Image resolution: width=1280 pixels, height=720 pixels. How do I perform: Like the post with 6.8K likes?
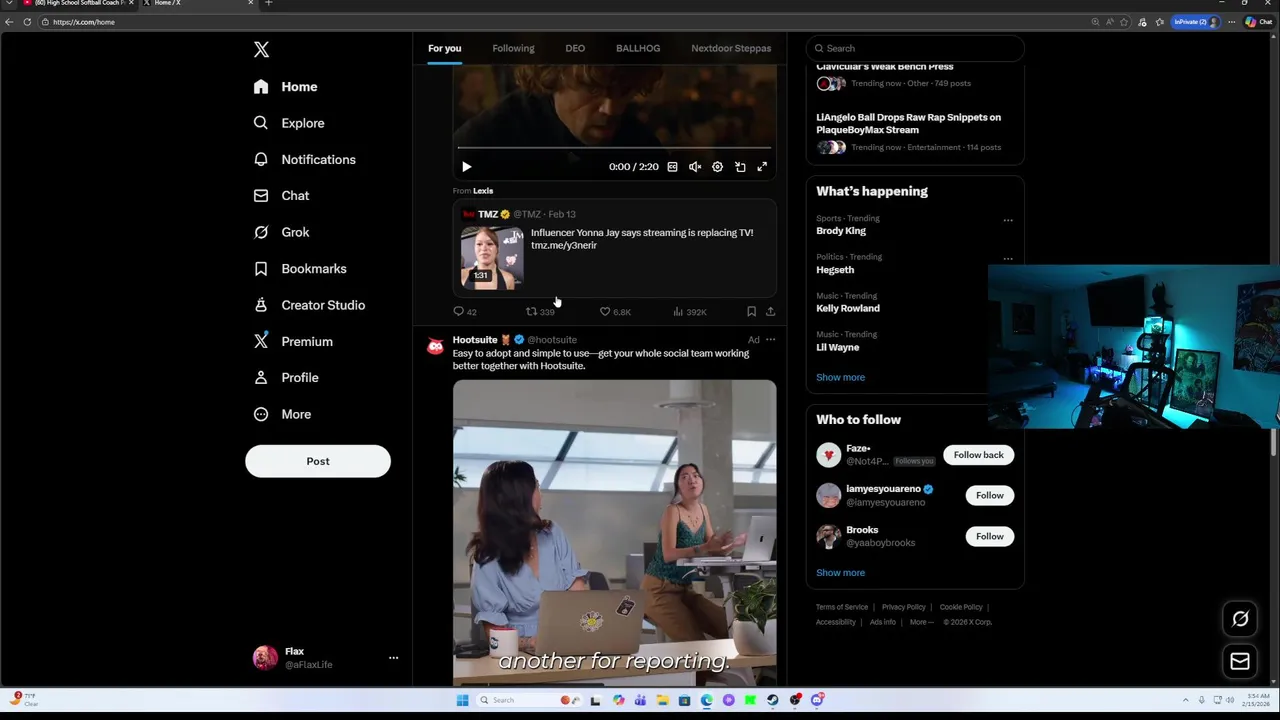click(615, 312)
